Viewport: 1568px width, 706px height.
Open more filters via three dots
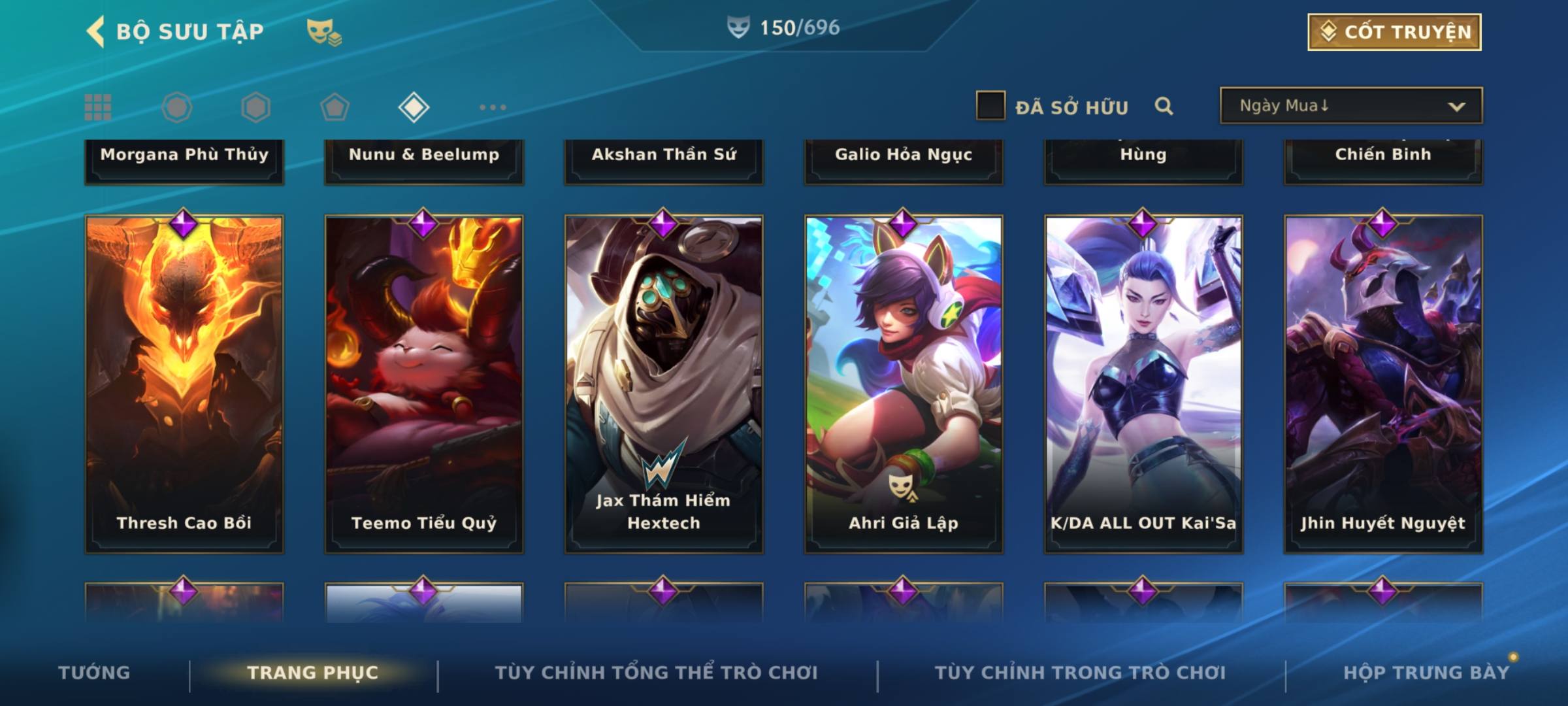[x=493, y=107]
